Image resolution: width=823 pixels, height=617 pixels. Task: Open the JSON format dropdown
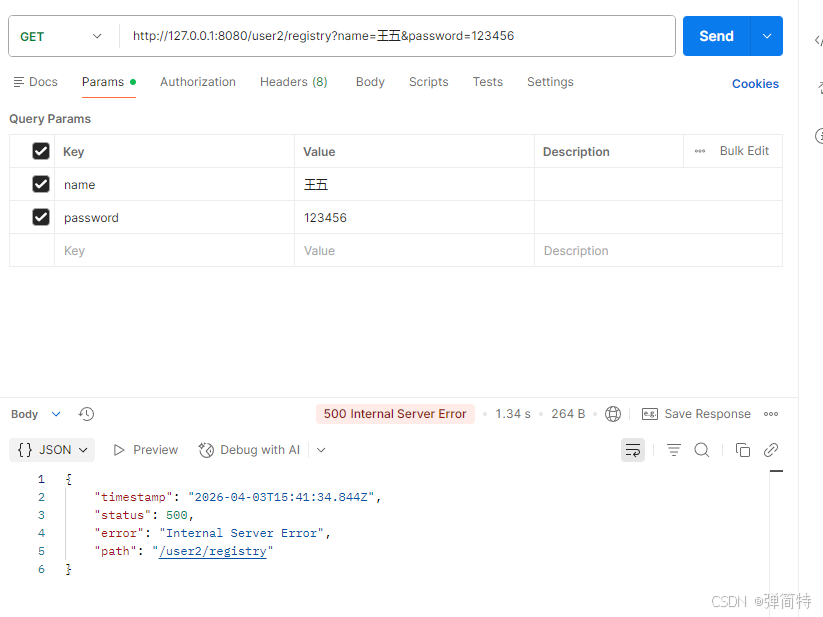[52, 450]
